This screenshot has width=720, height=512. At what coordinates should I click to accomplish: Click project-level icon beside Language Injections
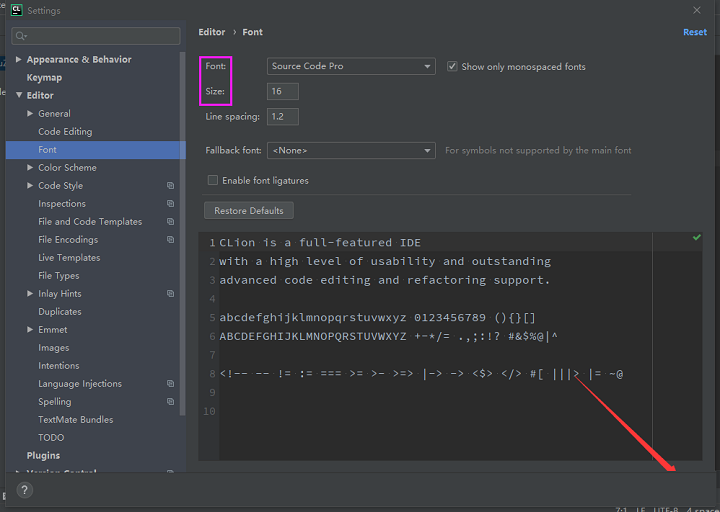click(x=170, y=383)
